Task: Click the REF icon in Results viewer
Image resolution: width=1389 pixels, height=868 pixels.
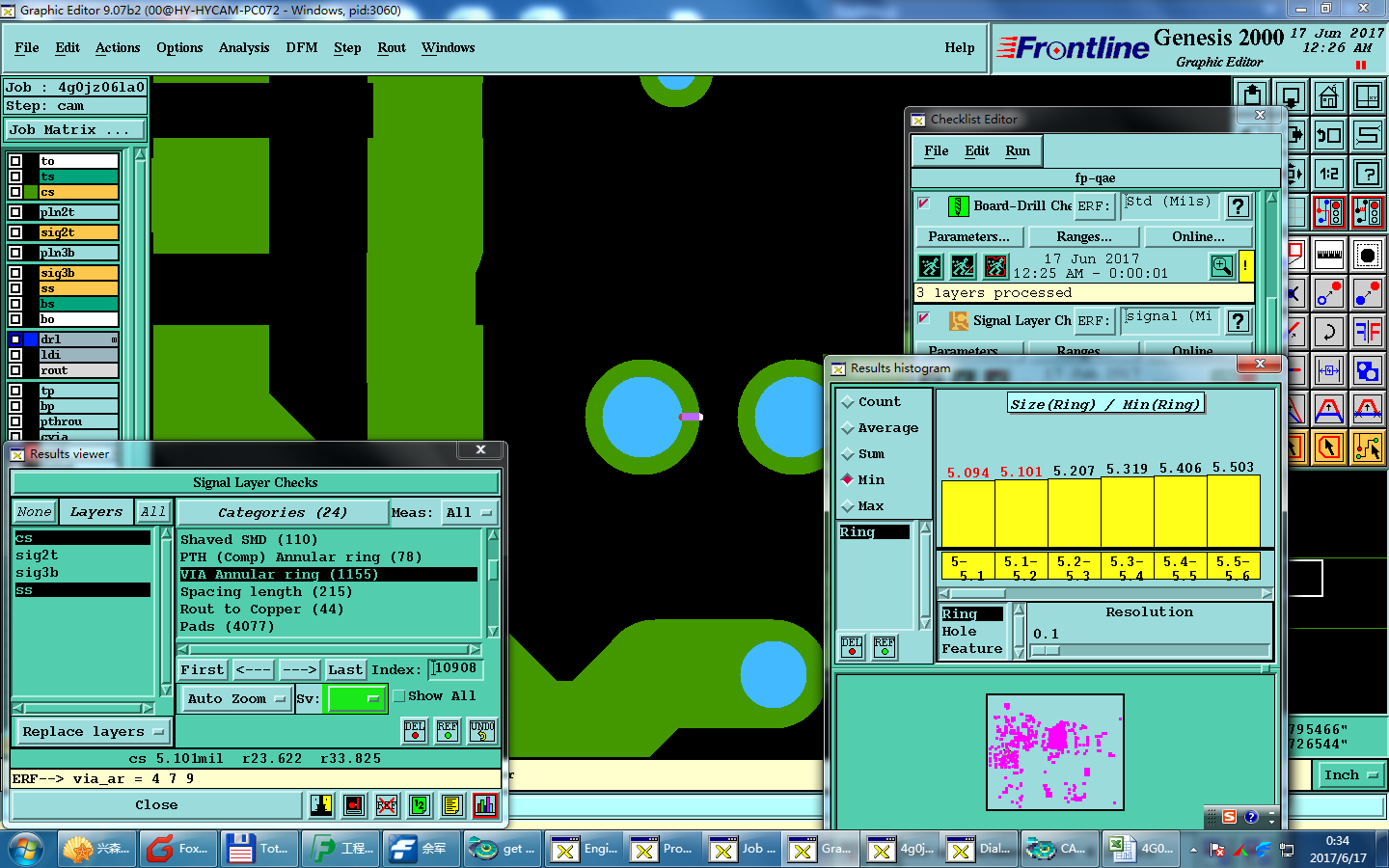Action: coord(448,731)
